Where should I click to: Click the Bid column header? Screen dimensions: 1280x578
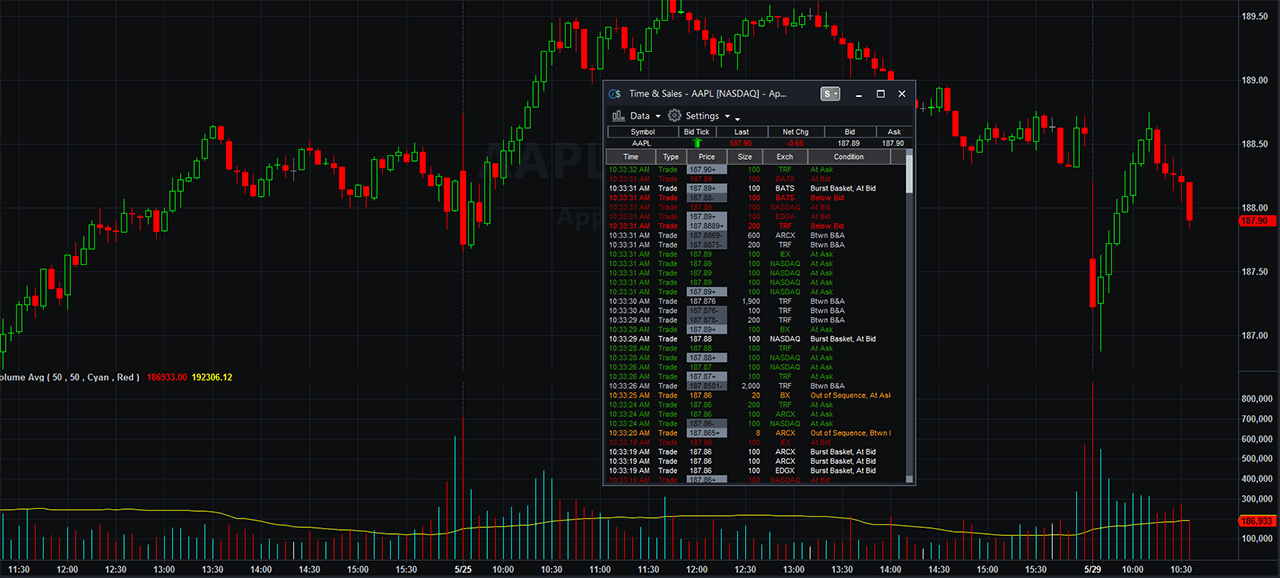tap(850, 132)
